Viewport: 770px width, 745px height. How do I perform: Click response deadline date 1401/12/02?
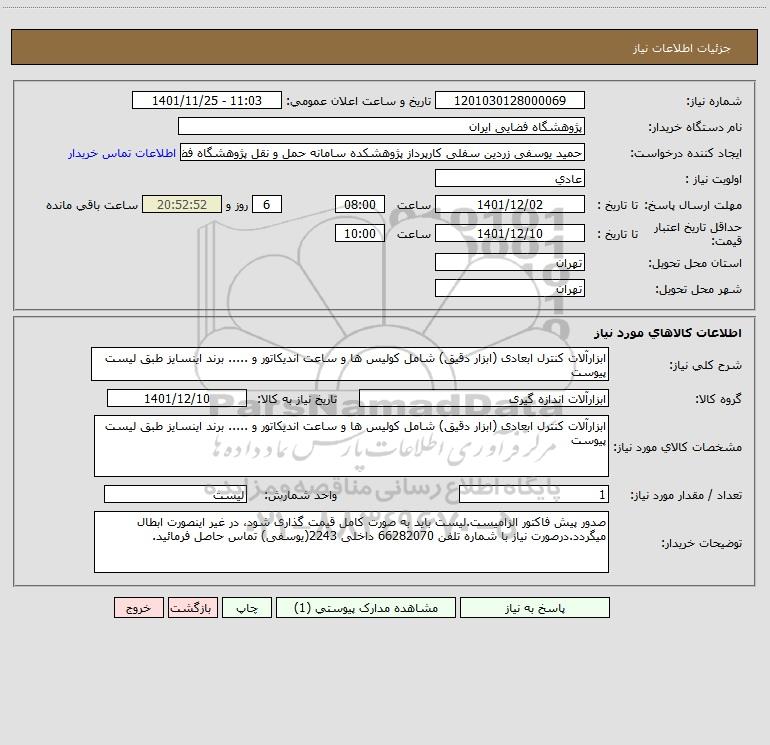click(x=510, y=204)
